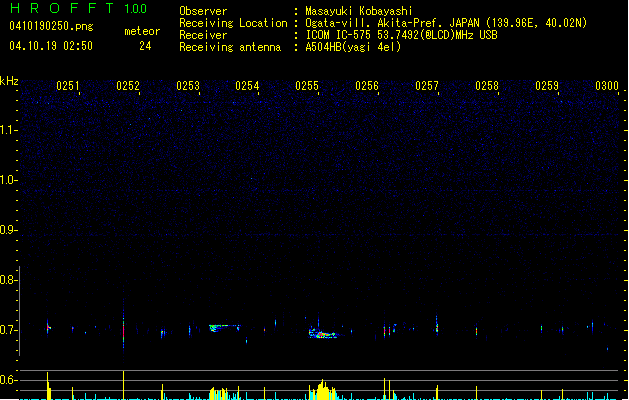Screen dimensions: 629x400
Task: Click the 0258 time marker
Action: point(487,86)
